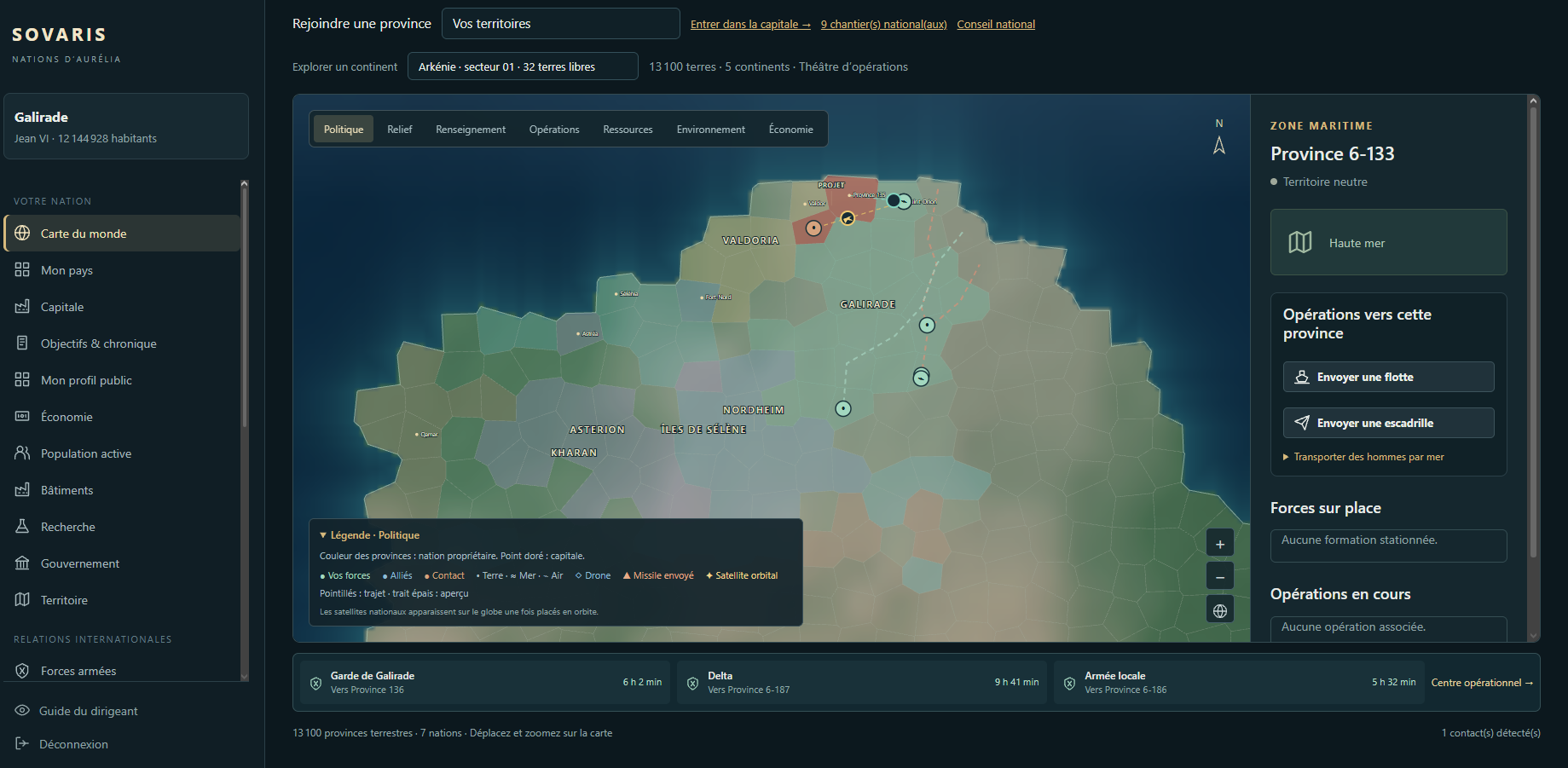
Task: Click Envoyer une escadrille button
Action: click(x=1388, y=423)
